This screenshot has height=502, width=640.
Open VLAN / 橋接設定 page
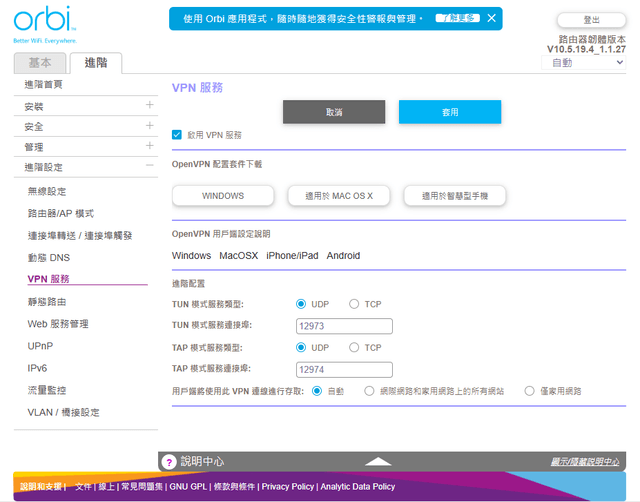coord(63,412)
